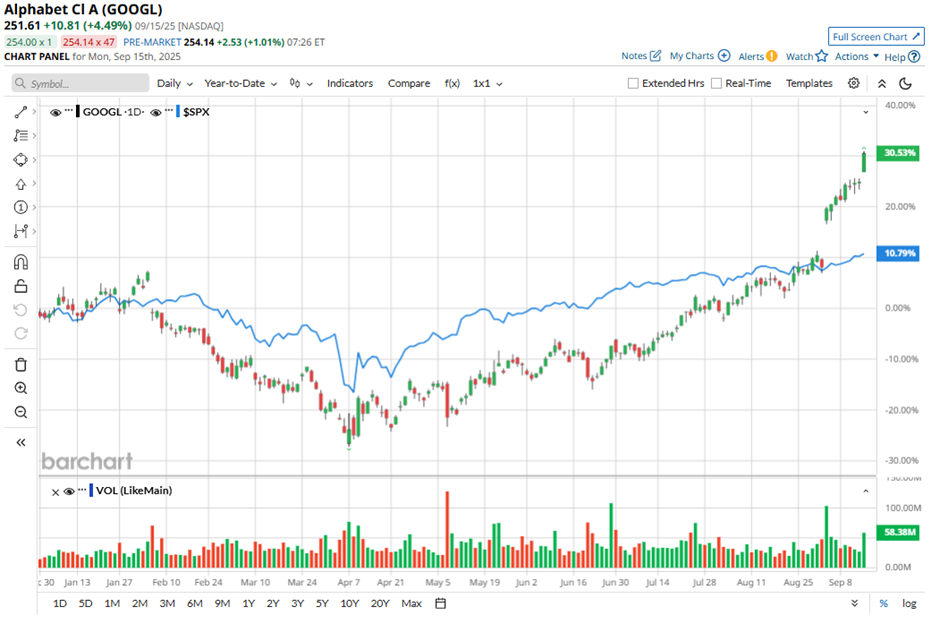Select the up arrow marker tool
The width and height of the screenshot is (940, 624).
[20, 184]
